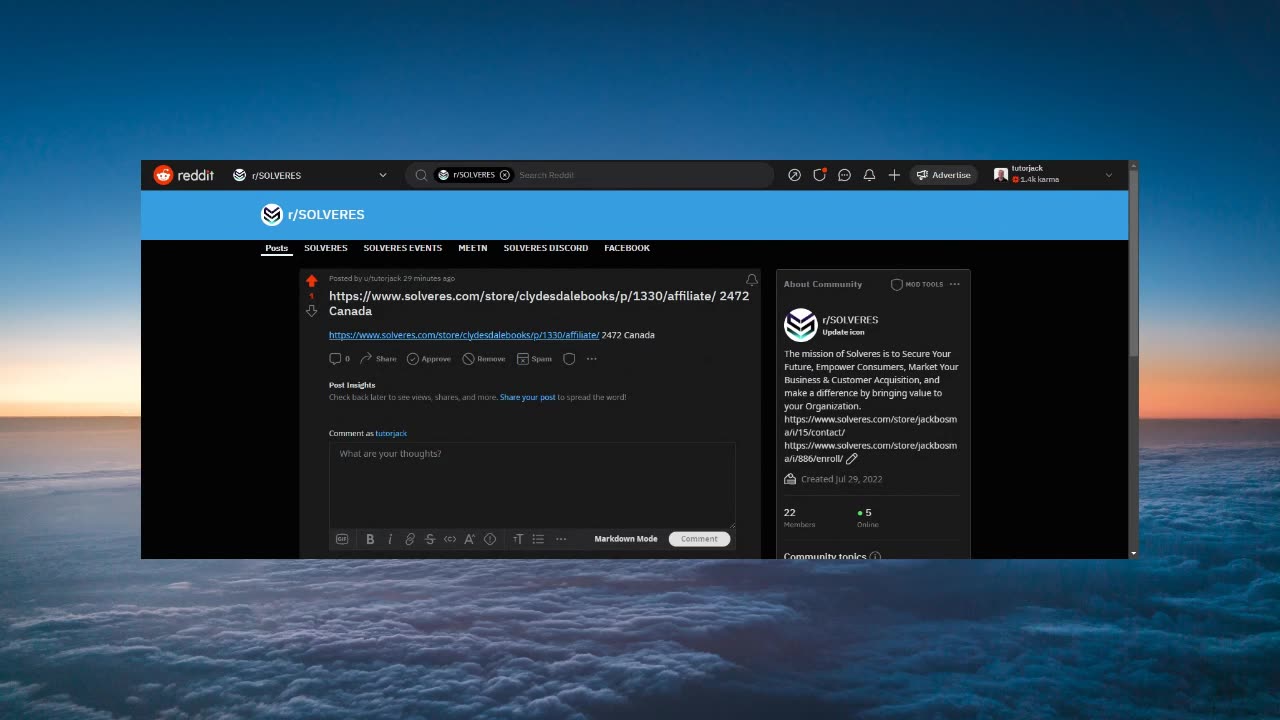The width and height of the screenshot is (1280, 720).
Task: Expand the r/SOLVERES community dropdown
Action: pos(382,175)
